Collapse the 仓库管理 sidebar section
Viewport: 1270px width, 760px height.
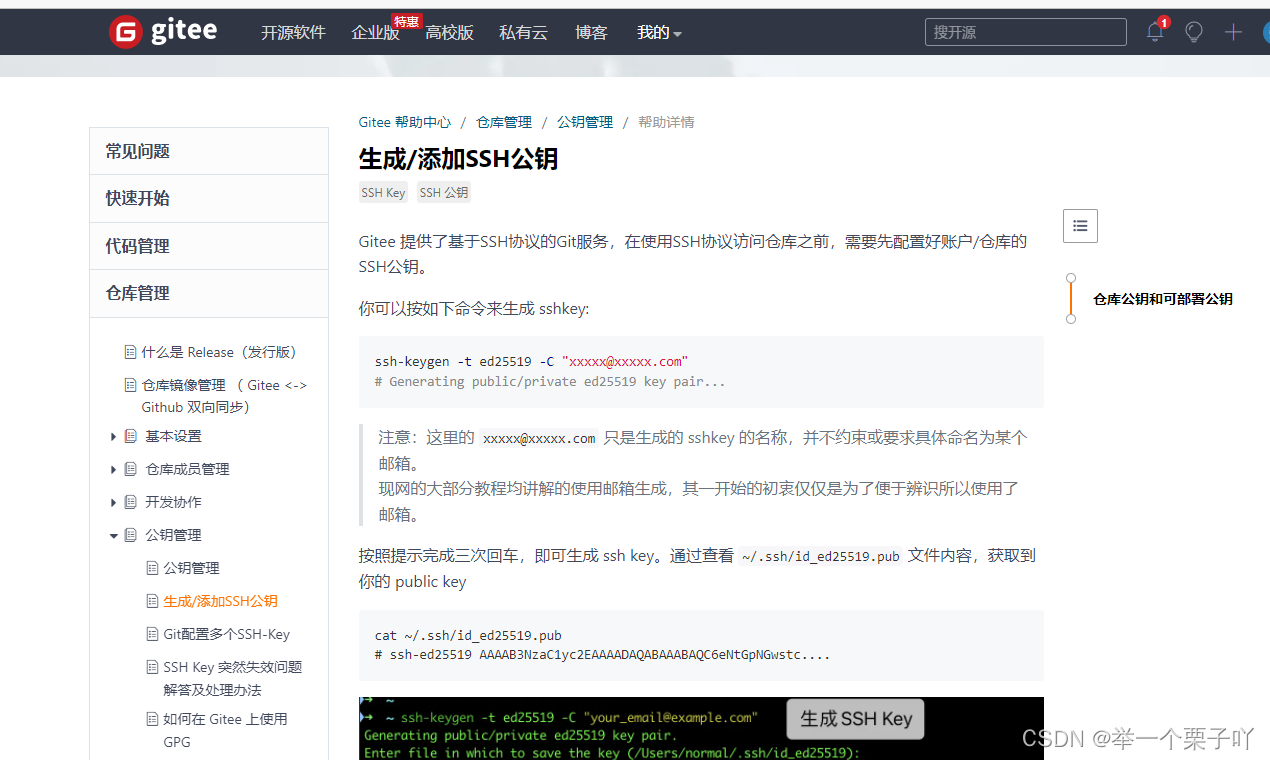pos(209,293)
